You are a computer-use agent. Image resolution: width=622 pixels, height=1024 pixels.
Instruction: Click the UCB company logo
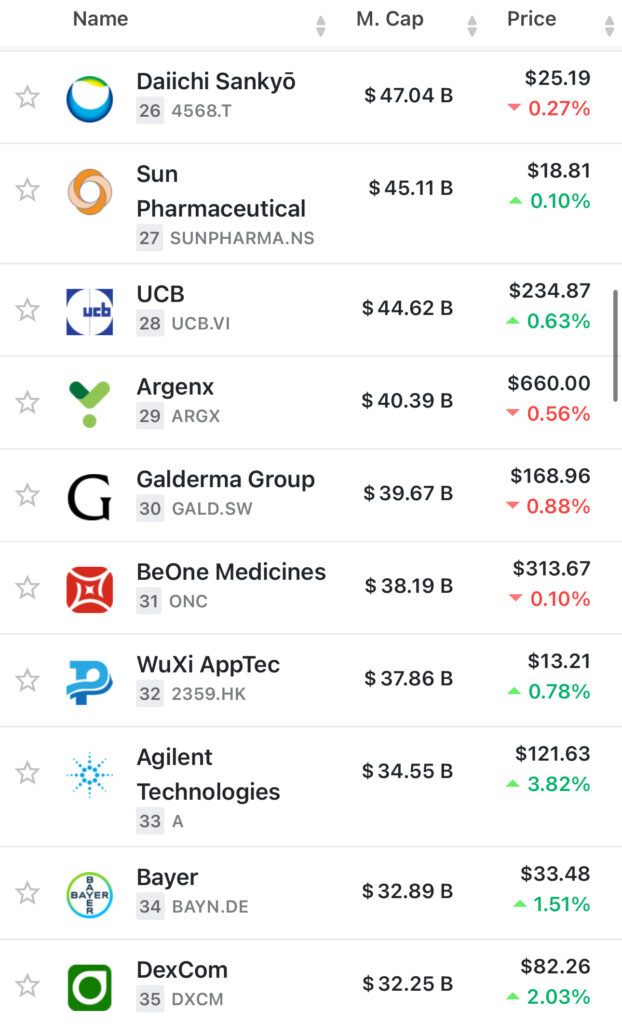pos(89,311)
